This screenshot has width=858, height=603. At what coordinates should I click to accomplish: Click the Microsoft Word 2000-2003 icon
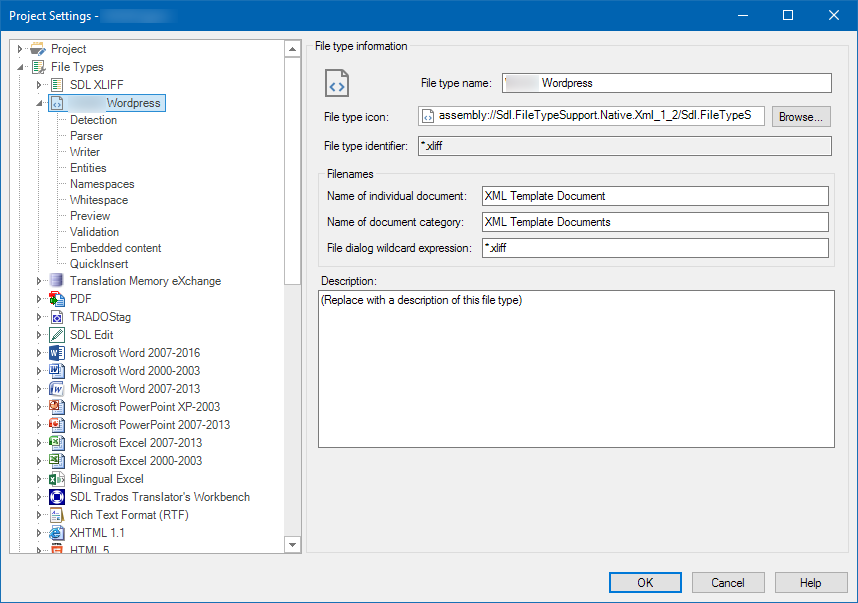56,371
